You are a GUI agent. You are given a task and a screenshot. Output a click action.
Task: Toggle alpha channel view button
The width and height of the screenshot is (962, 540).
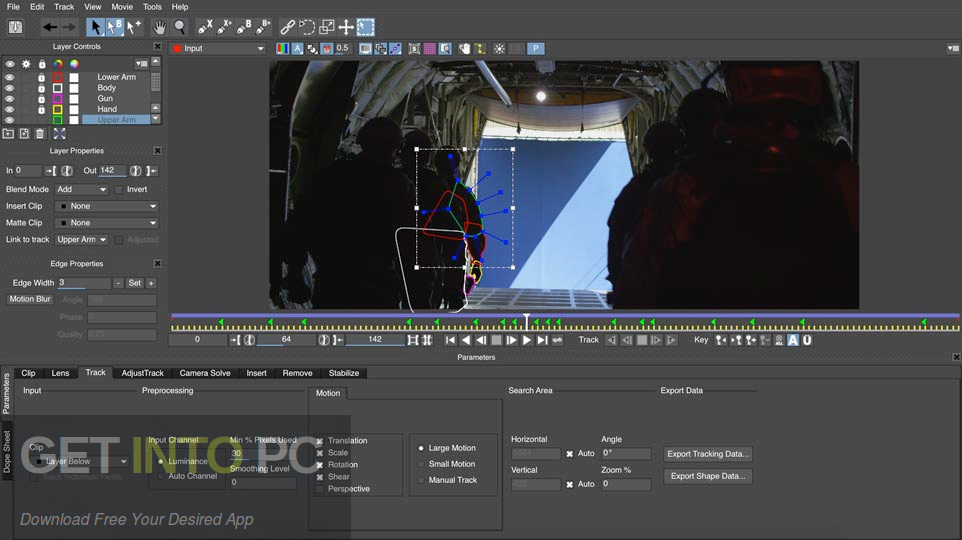(x=298, y=48)
